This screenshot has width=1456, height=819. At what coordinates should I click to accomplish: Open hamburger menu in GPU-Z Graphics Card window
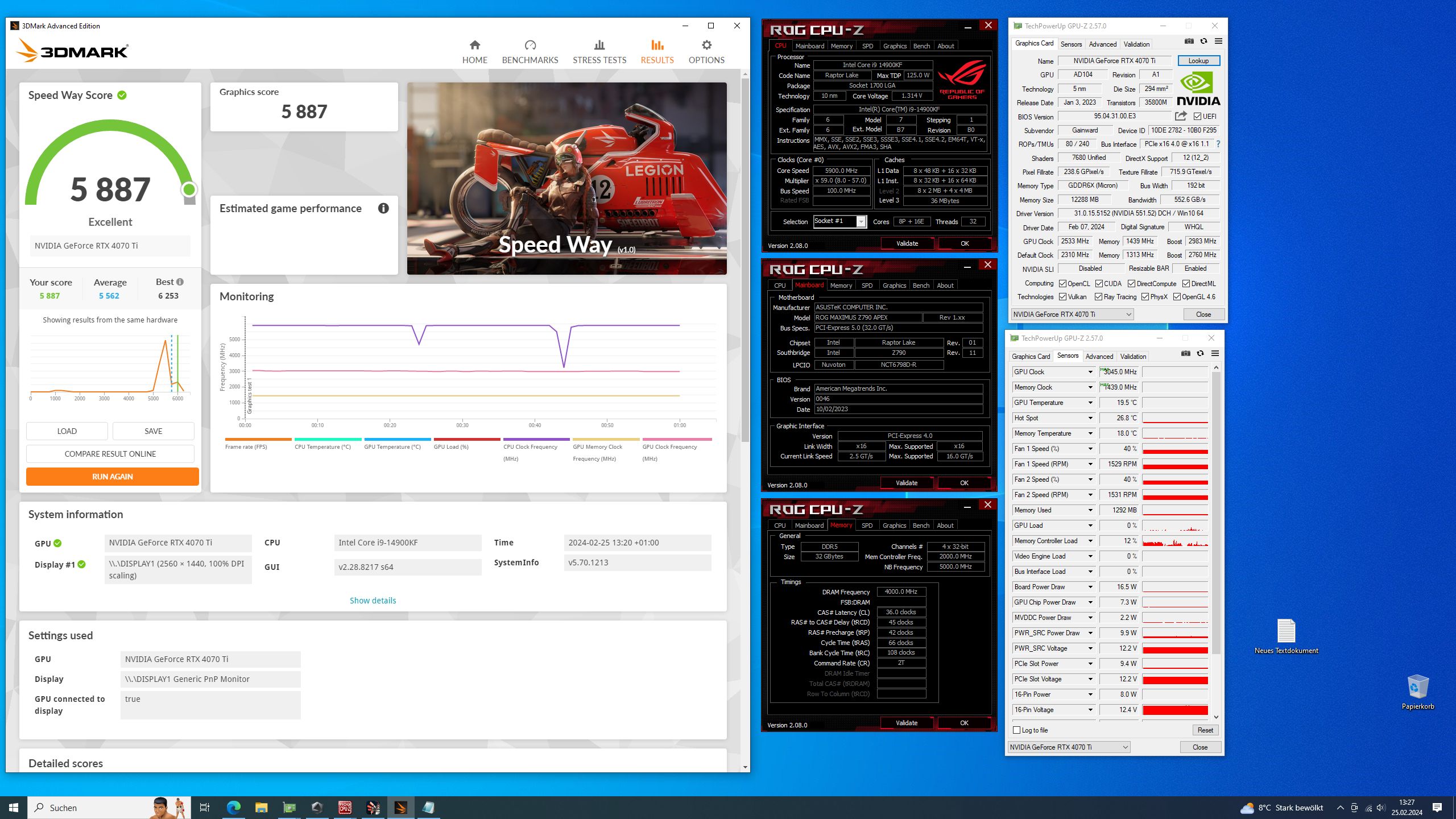pos(1218,41)
